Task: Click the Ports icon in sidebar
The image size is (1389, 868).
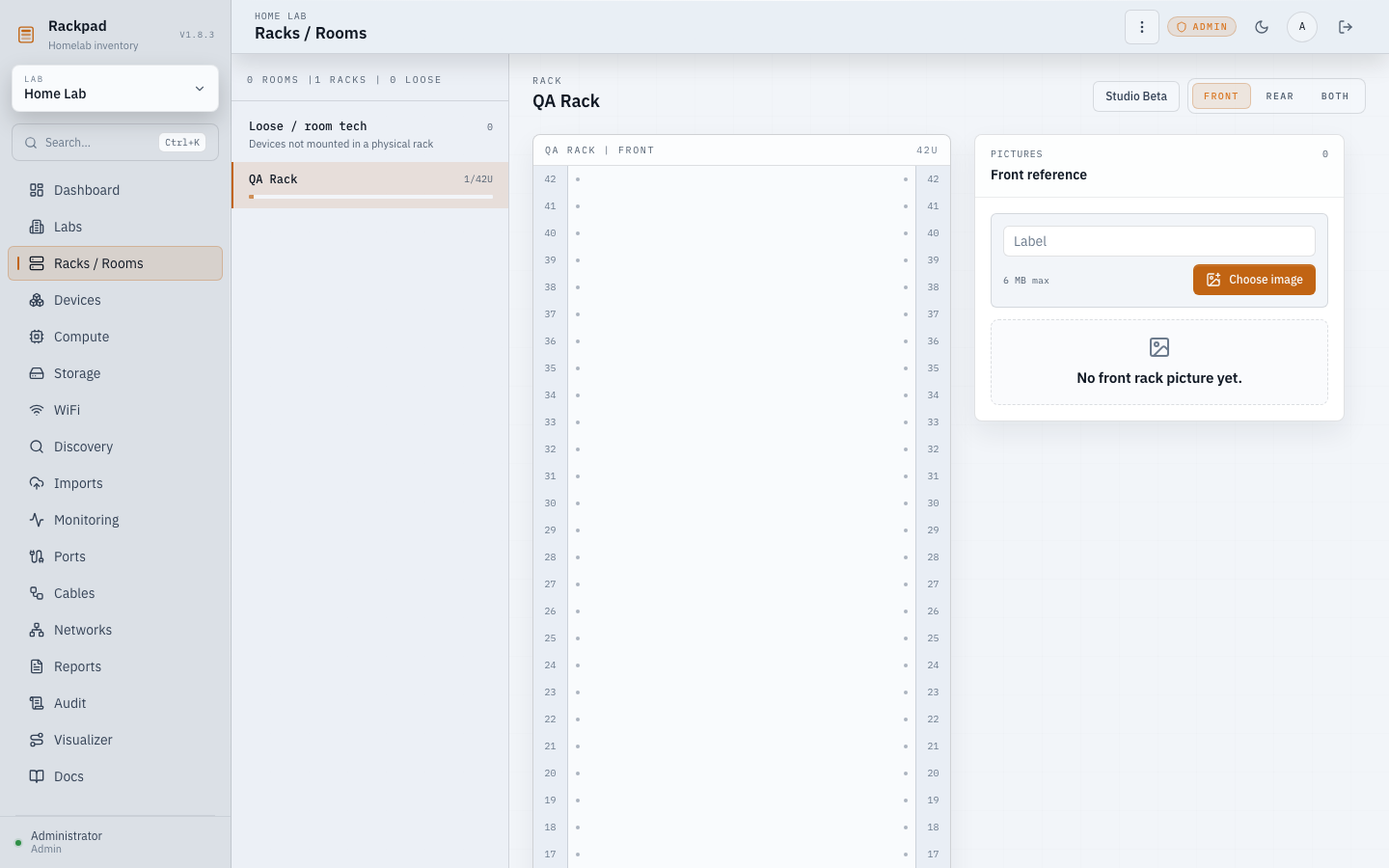Action: [x=37, y=556]
